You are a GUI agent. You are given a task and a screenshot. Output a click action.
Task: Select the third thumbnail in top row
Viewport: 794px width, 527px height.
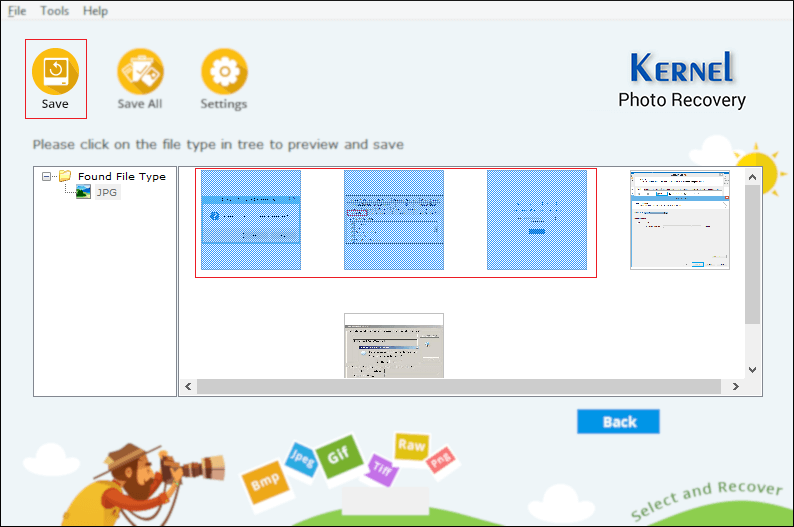(x=537, y=220)
